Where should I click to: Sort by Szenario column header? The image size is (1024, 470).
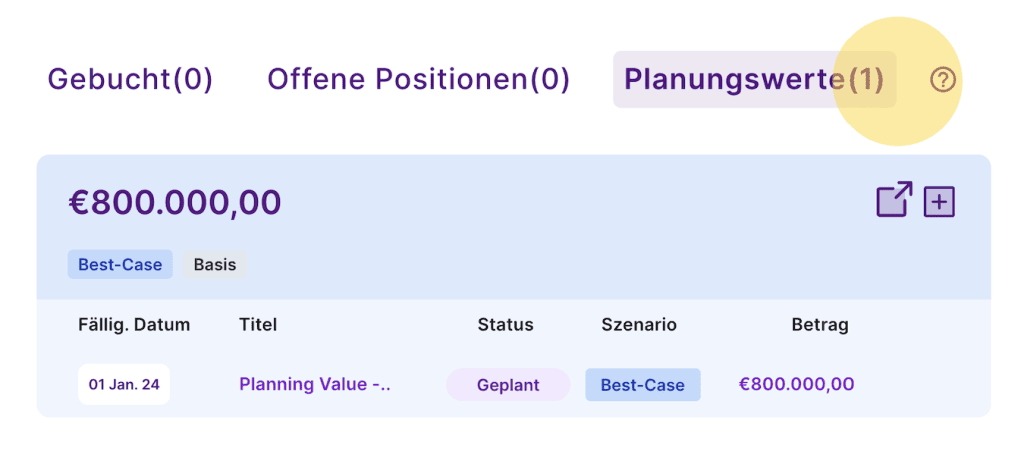pyautogui.click(x=639, y=324)
